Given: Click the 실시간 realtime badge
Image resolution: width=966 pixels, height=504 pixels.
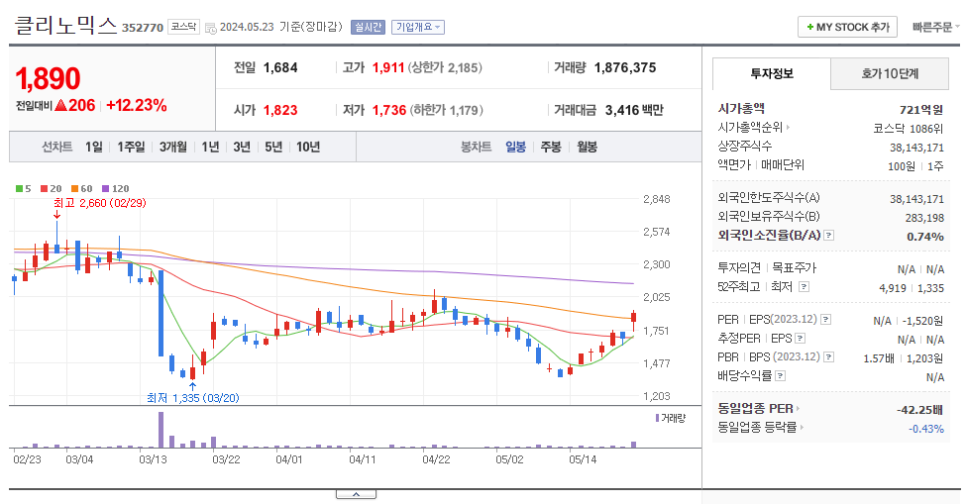Looking at the screenshot, I should [x=368, y=27].
